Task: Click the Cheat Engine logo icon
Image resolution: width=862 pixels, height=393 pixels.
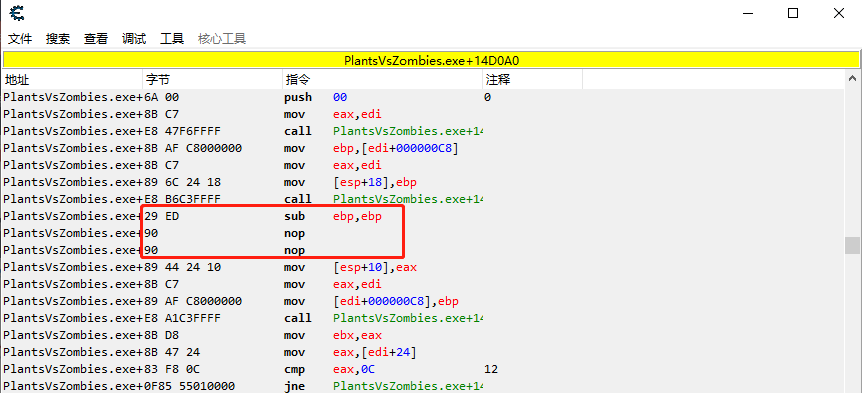Action: [16, 12]
